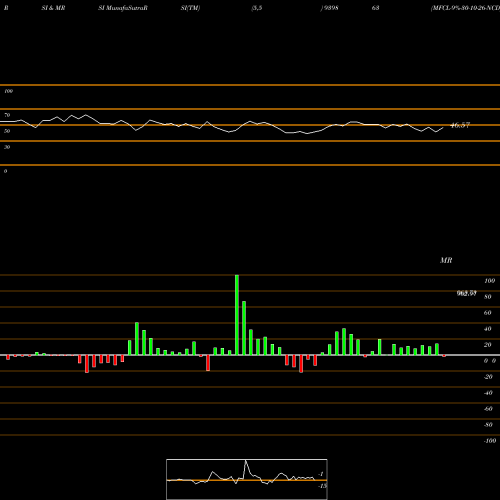
Task: Click the RSI 30 level label
Action: click(7, 147)
